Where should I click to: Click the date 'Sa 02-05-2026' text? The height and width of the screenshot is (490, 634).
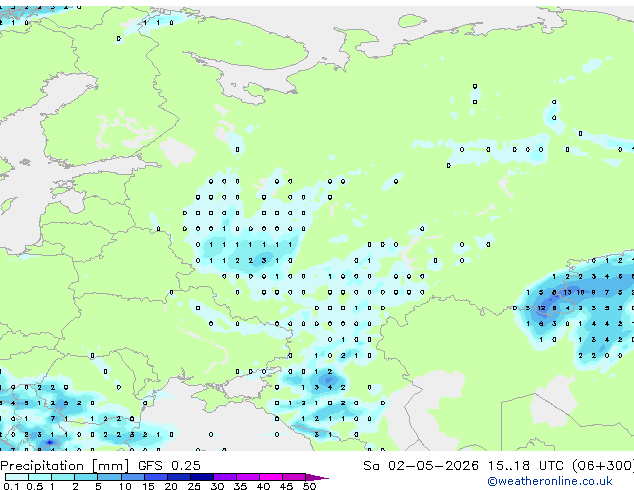click(421, 466)
